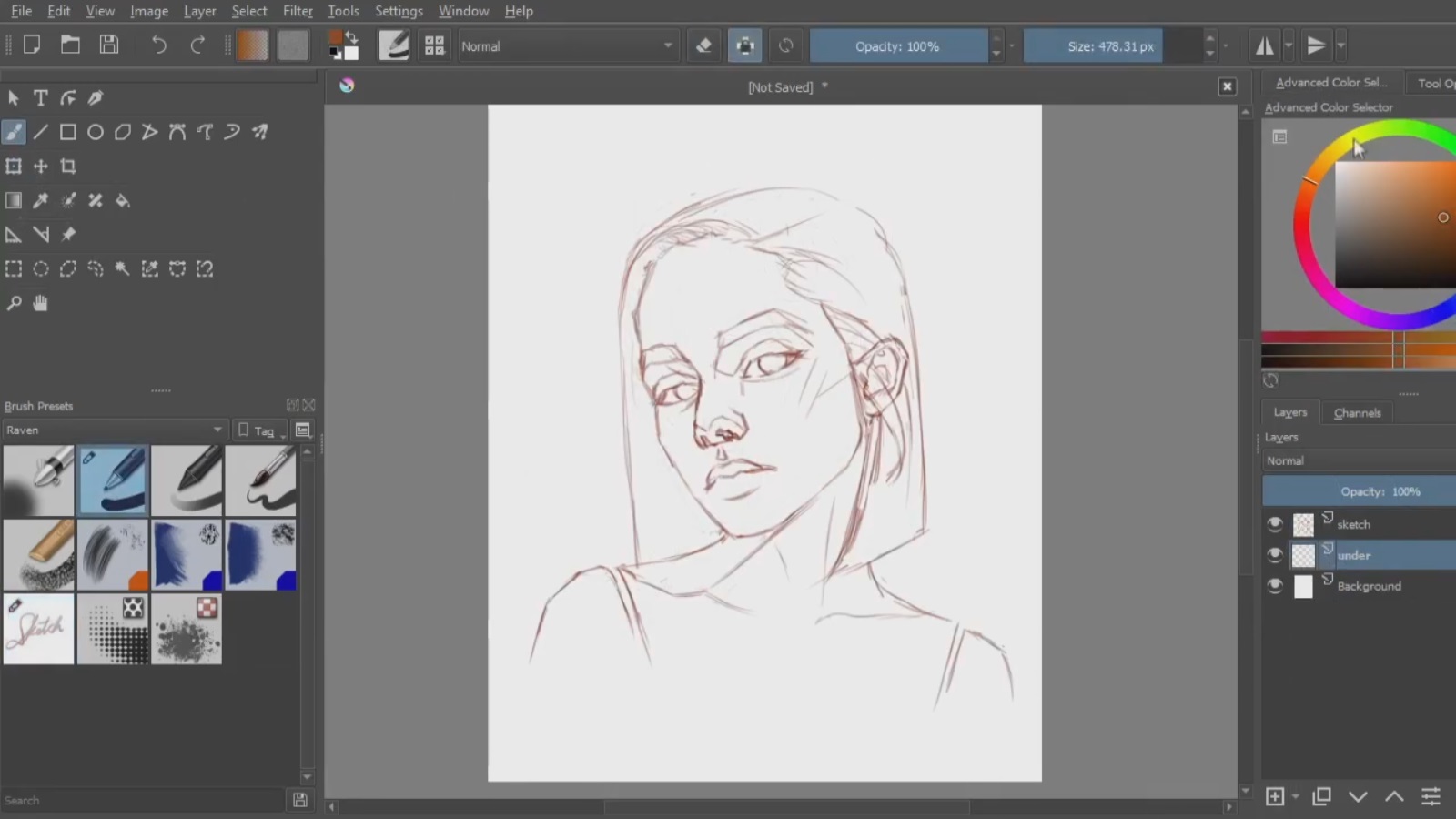Viewport: 1456px width, 819px height.
Task: Select the Move tool
Action: click(41, 167)
